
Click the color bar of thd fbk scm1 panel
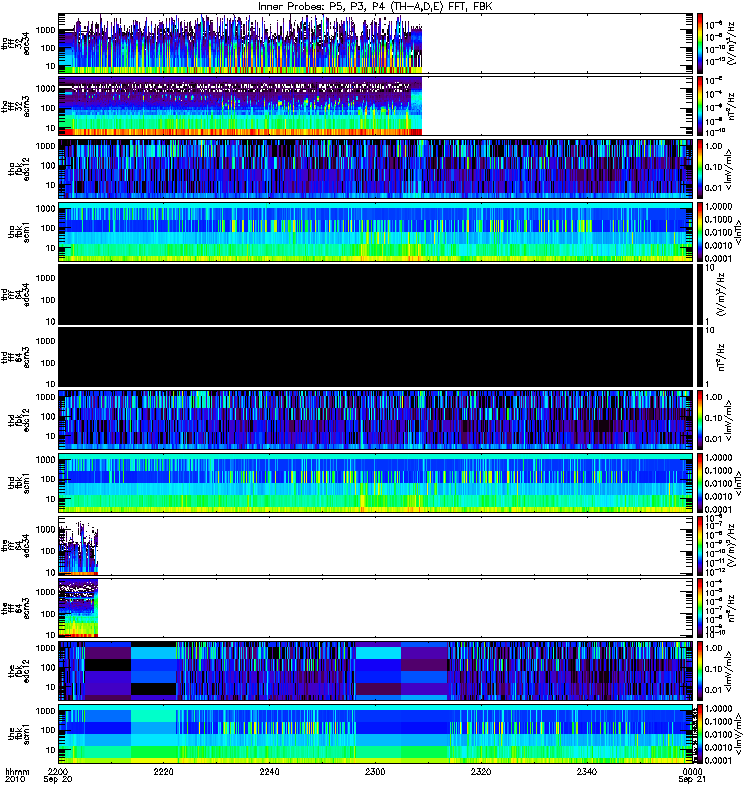pyautogui.click(x=701, y=483)
